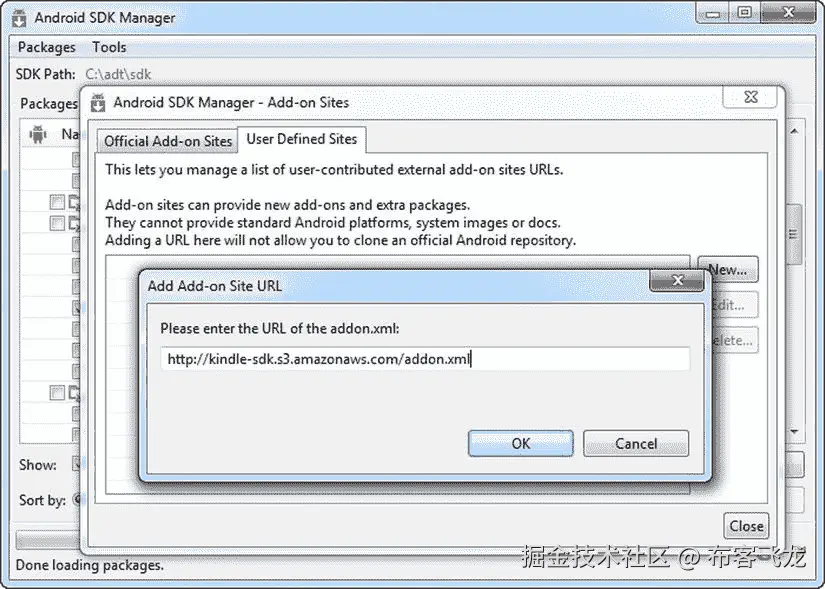Click the Android robot icon in packages header
The height and width of the screenshot is (589, 825).
tap(39, 133)
